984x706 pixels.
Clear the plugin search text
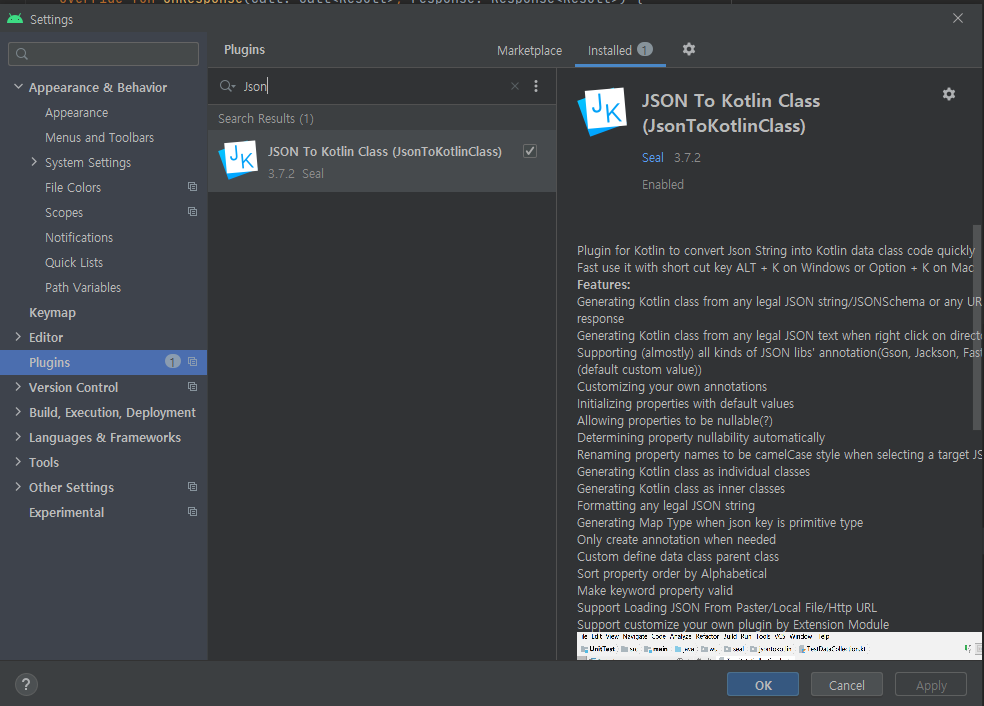click(x=515, y=86)
